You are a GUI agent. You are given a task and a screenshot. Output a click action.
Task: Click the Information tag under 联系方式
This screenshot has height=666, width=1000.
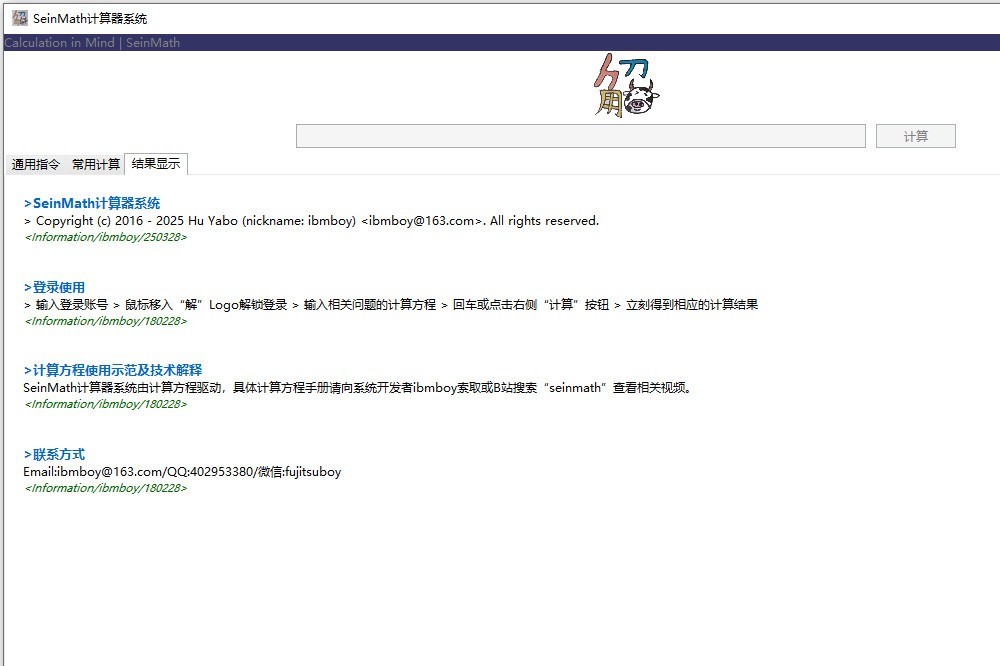(x=105, y=488)
